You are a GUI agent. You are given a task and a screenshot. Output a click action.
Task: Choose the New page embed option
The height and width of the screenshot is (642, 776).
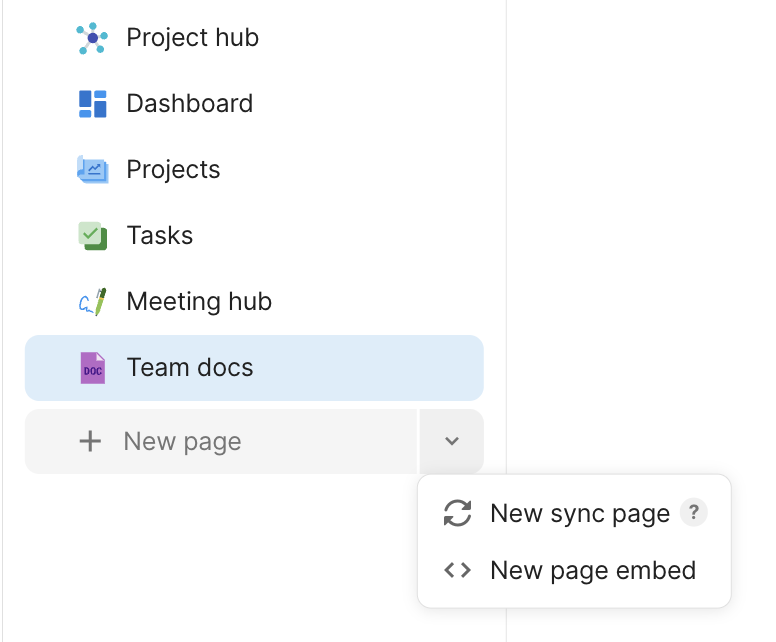coord(592,571)
